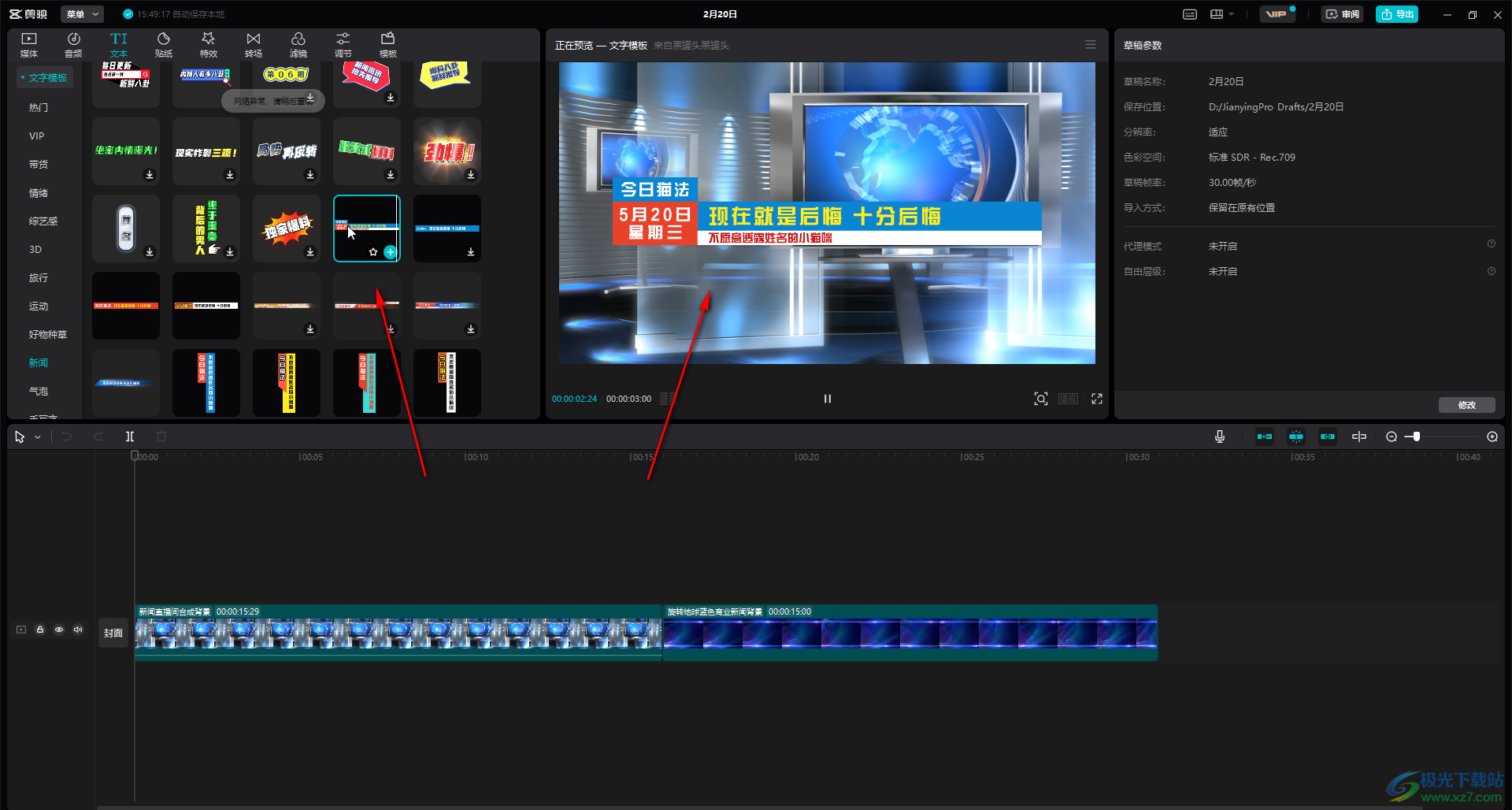Click the timeline zoom slider handle

(x=1416, y=437)
